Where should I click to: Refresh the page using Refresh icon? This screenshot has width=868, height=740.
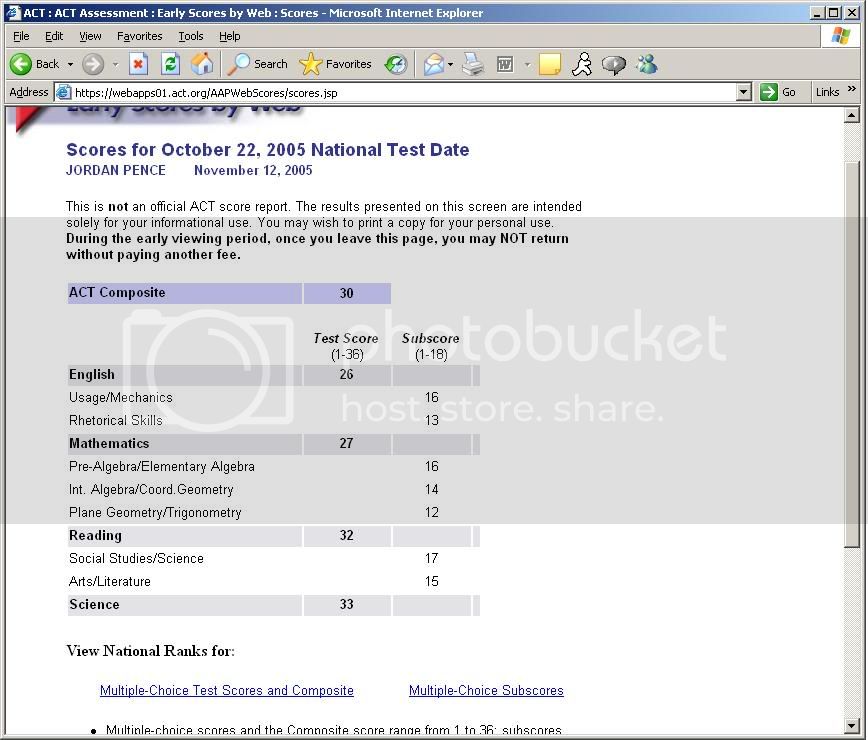pyautogui.click(x=170, y=64)
